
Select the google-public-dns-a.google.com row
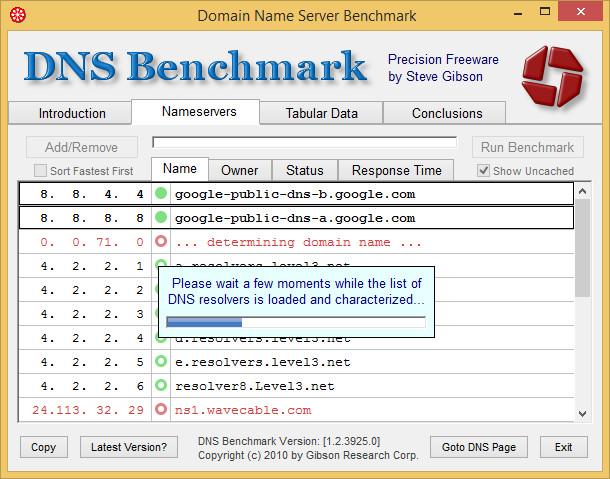click(296, 218)
